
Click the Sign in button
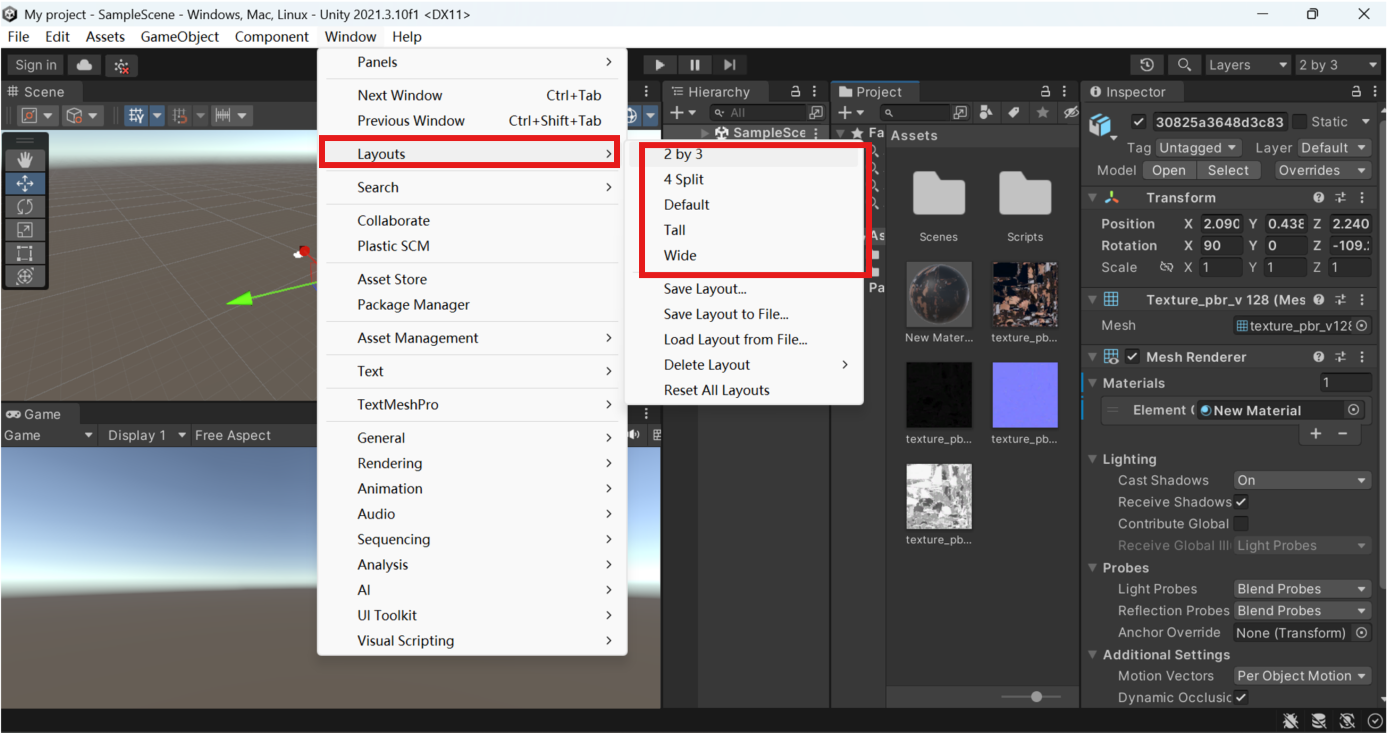[36, 65]
